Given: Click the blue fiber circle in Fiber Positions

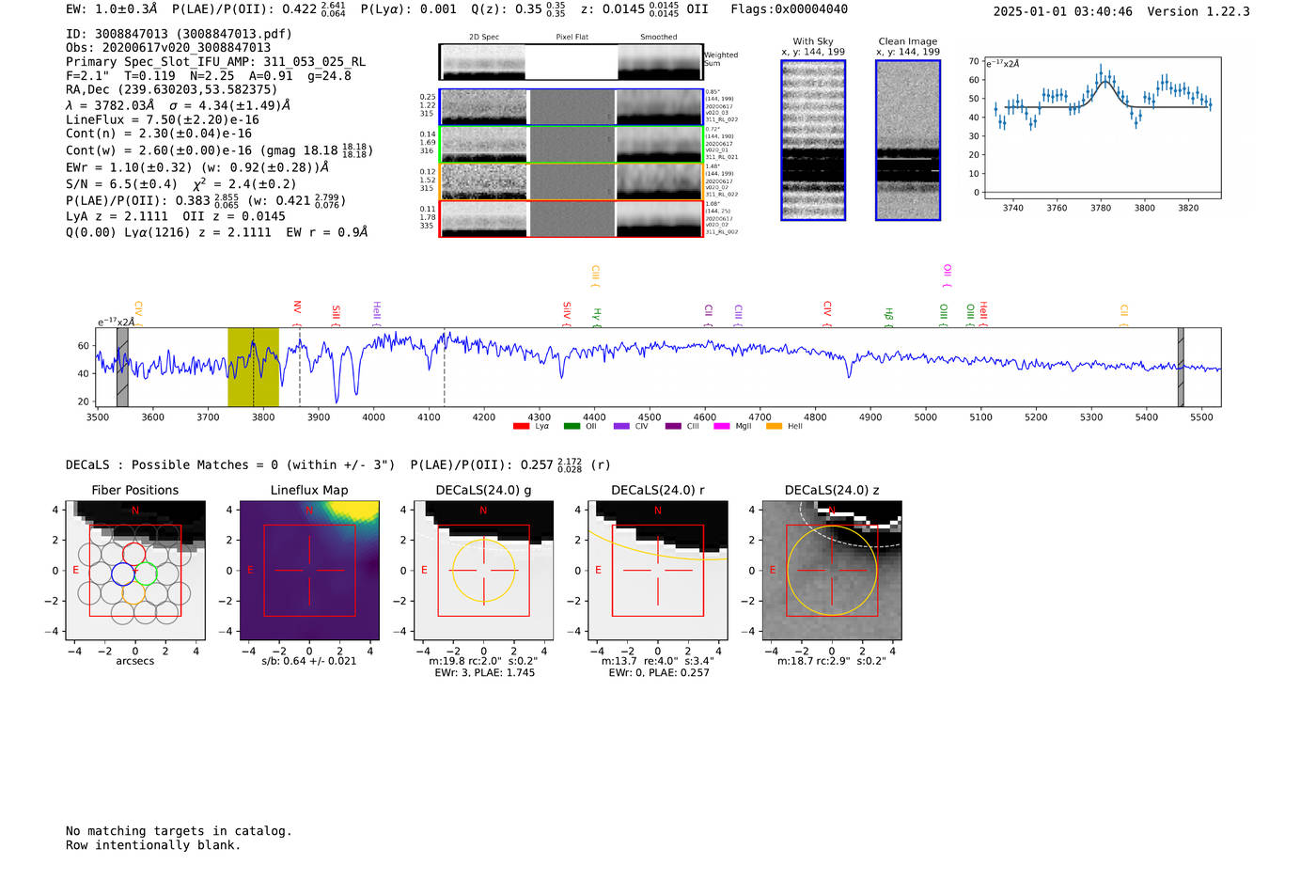Looking at the screenshot, I should 123,574.
